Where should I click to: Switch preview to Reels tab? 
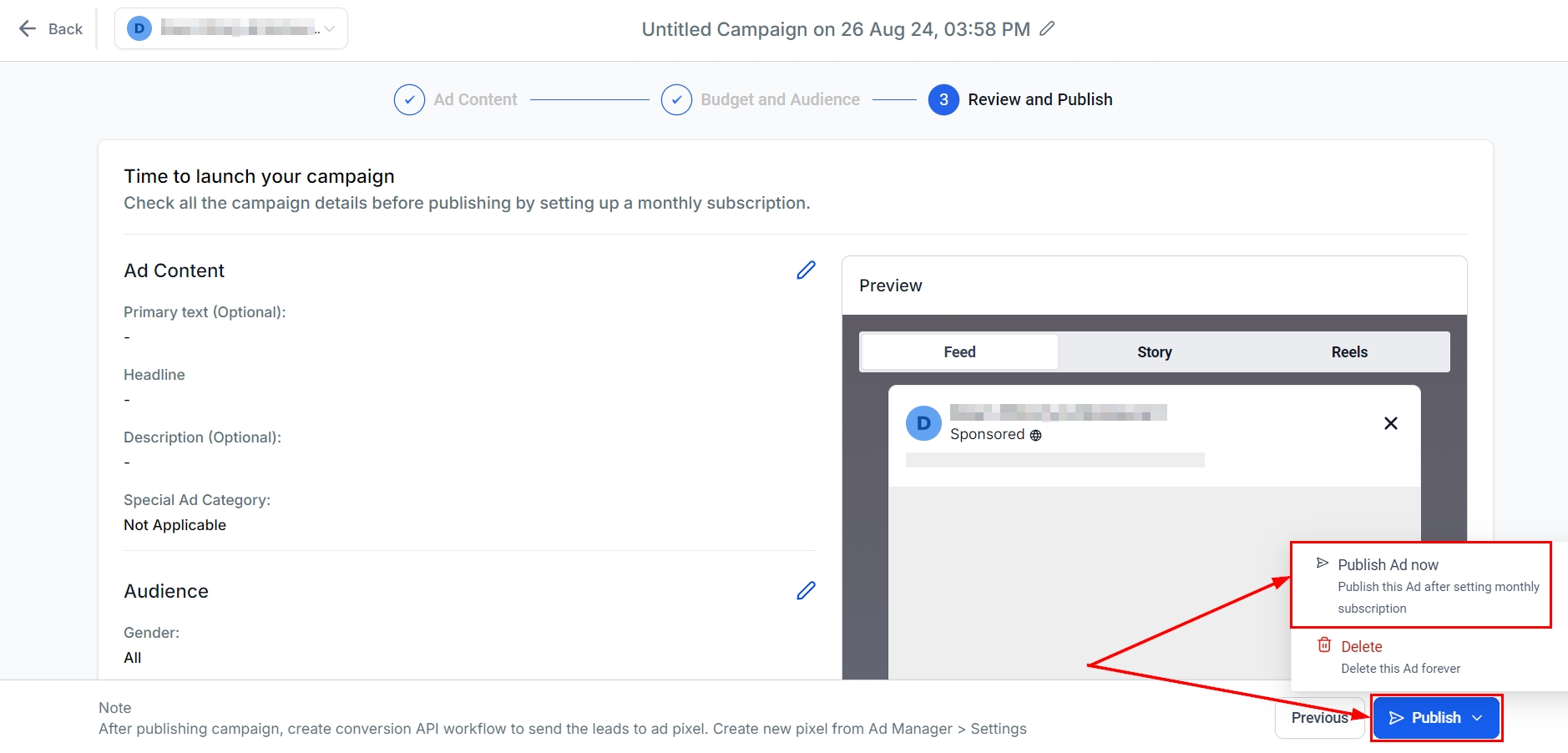pyautogui.click(x=1348, y=352)
